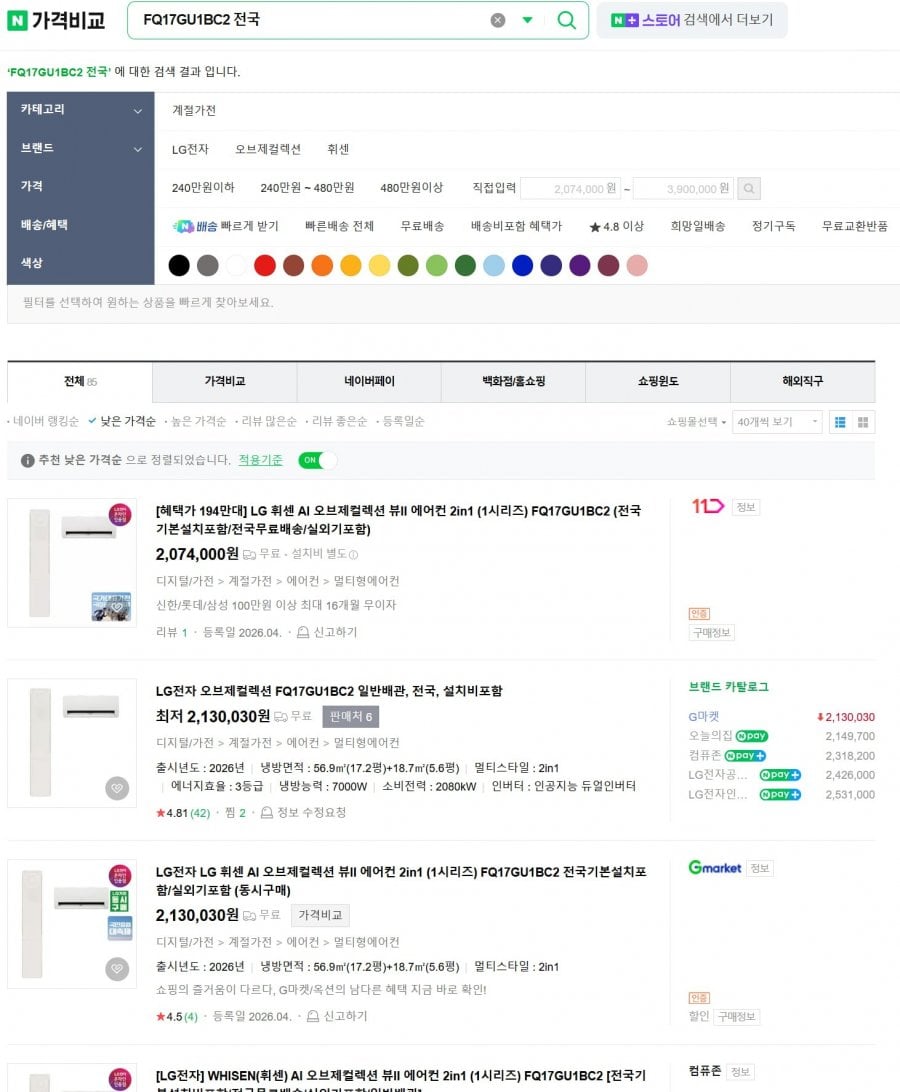This screenshot has width=900, height=1092.
Task: Switch to the 네이버페이 tab
Action: [369, 382]
